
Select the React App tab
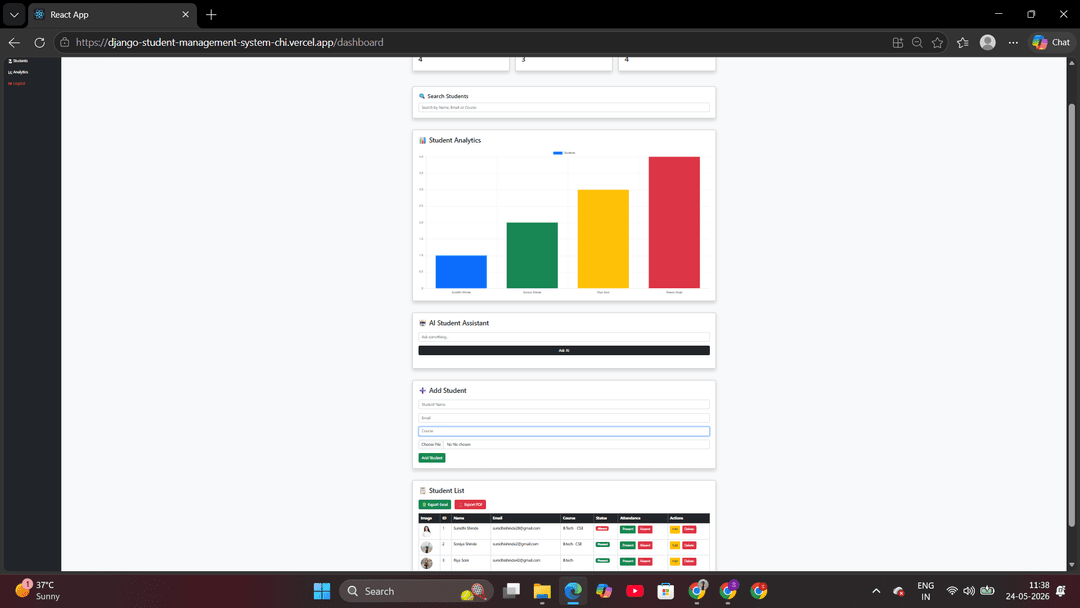[x=112, y=14]
